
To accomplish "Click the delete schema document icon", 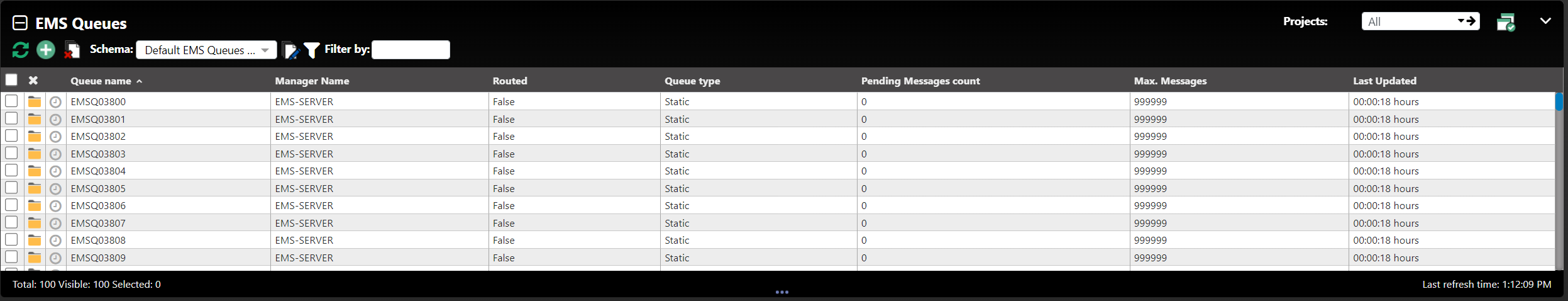I will coord(72,50).
